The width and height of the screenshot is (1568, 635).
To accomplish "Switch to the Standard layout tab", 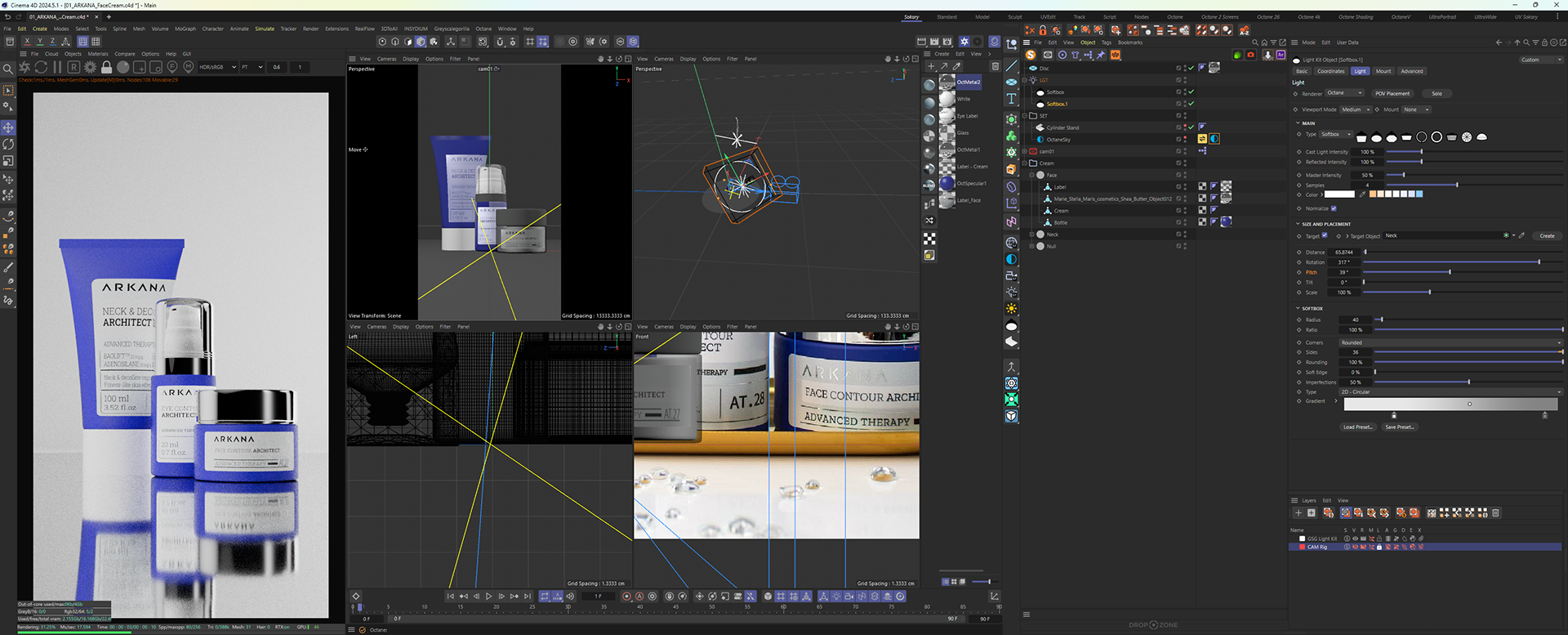I will [x=947, y=17].
